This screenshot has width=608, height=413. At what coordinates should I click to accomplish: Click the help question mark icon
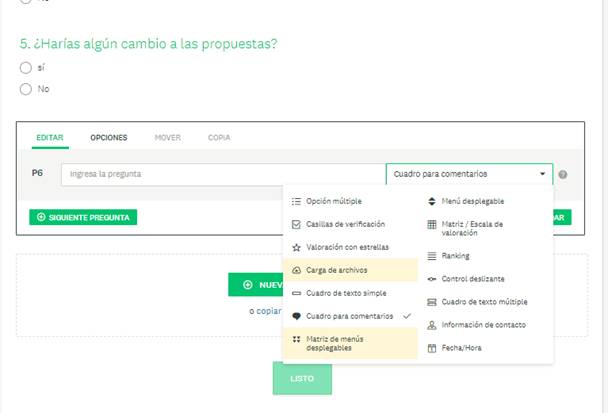(563, 174)
